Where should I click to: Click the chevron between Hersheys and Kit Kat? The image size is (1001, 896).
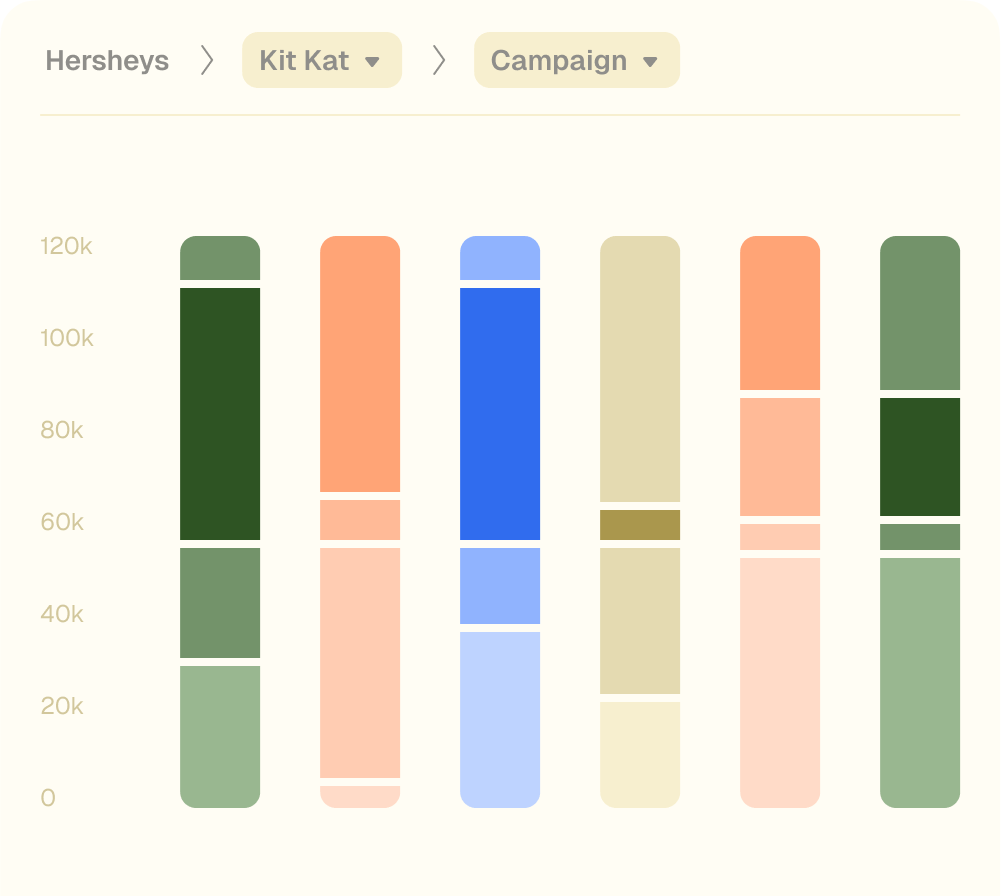coord(207,60)
